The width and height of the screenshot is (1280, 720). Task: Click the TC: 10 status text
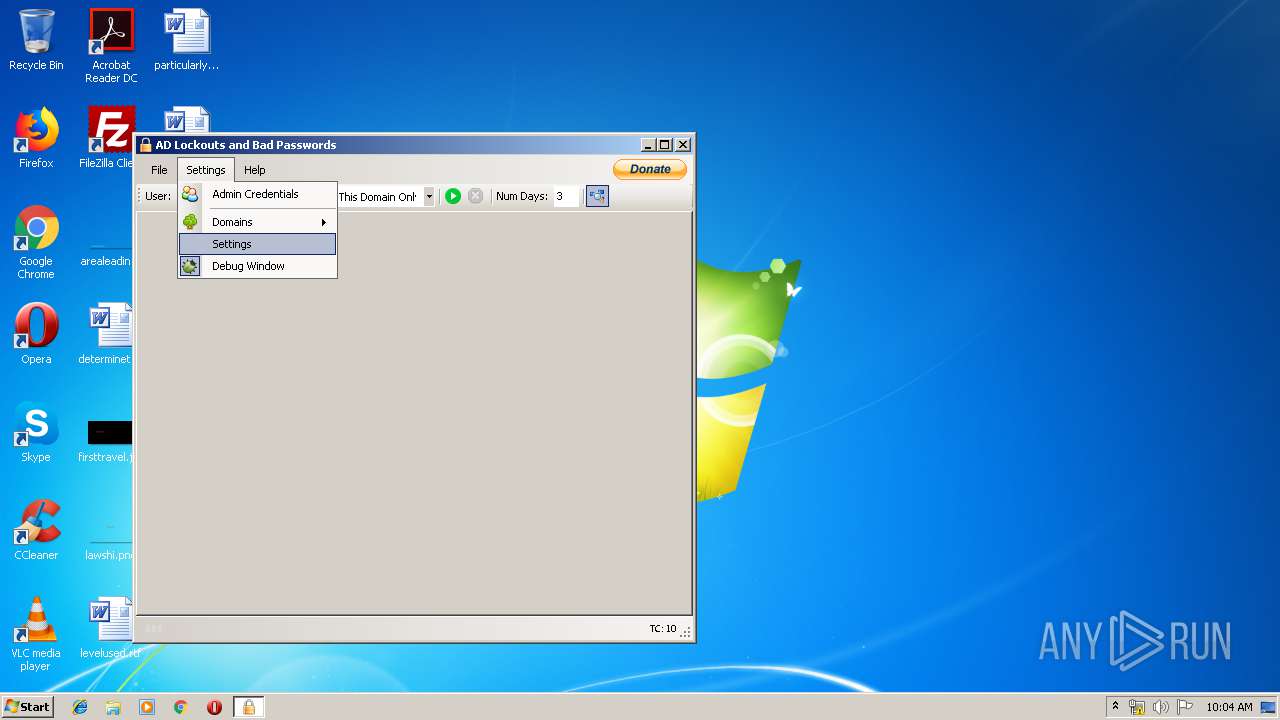663,629
